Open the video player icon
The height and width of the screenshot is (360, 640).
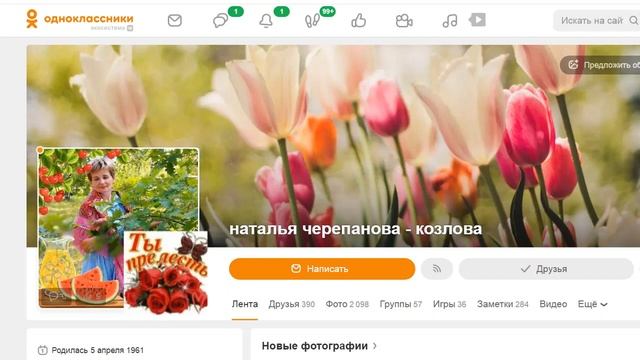point(477,20)
